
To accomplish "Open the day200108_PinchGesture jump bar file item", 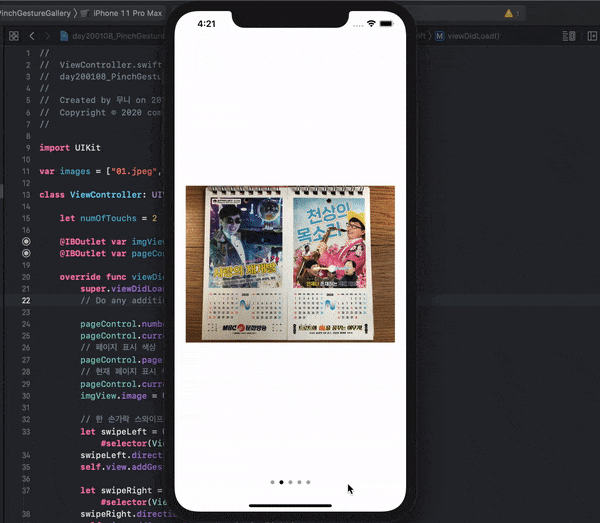I will pos(118,36).
